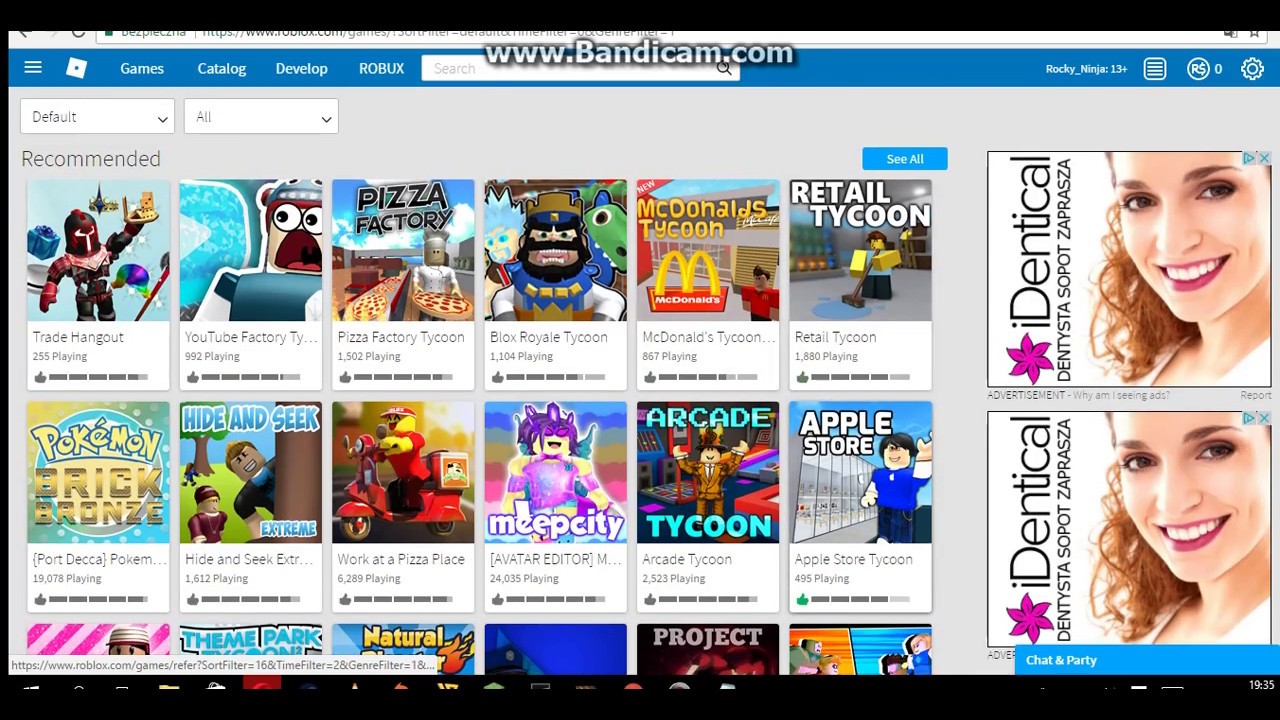This screenshot has width=1280, height=720.
Task: Click browser reload icon
Action: pos(79,33)
